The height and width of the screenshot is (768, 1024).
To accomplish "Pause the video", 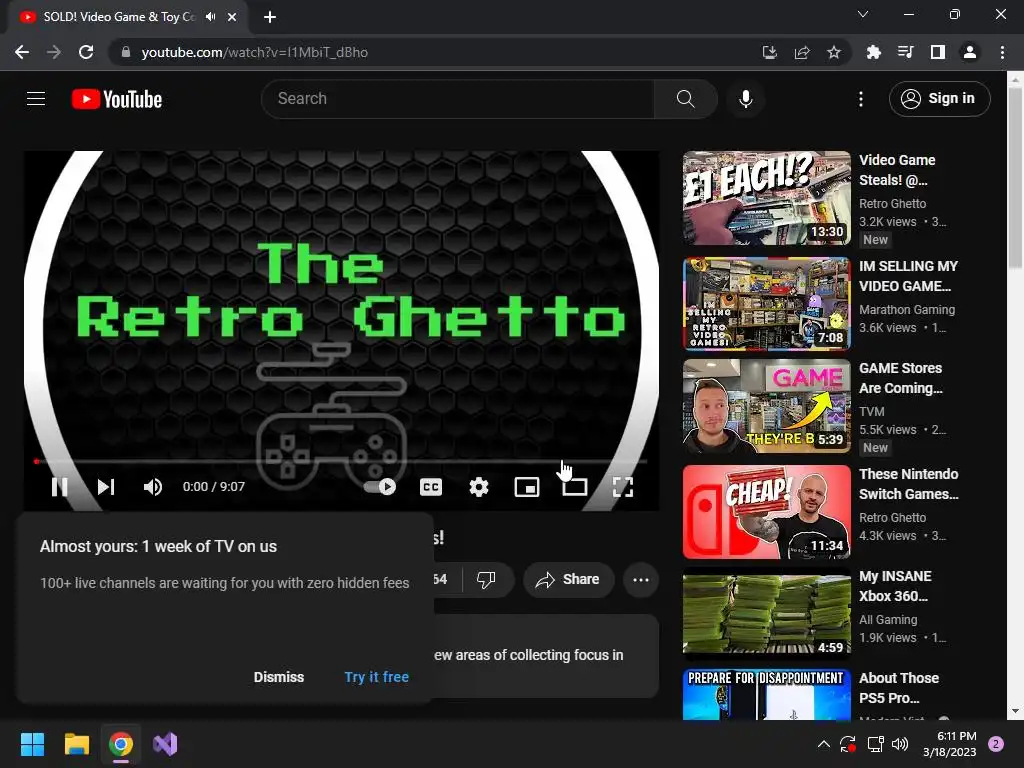I will pos(59,487).
